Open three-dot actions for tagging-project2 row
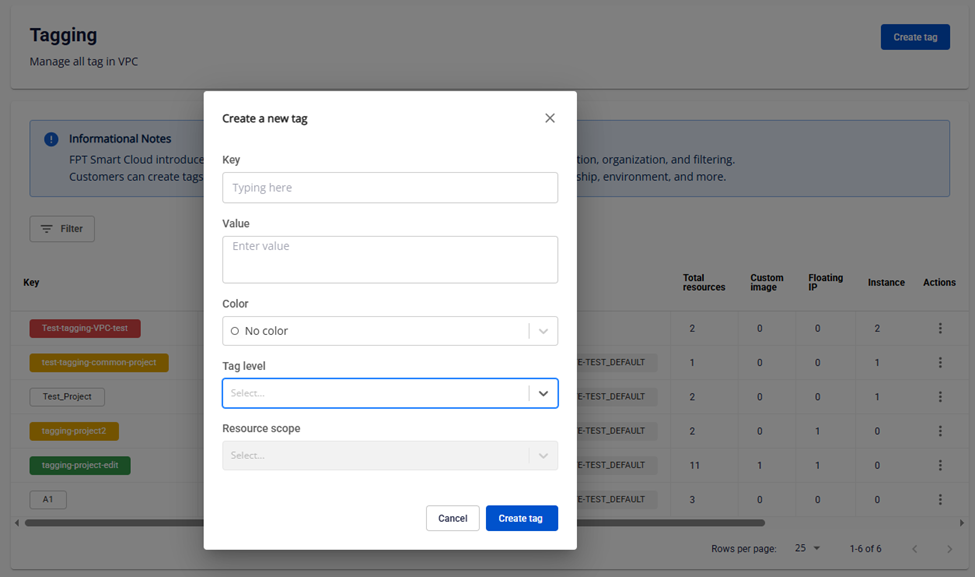This screenshot has width=975, height=577. pyautogui.click(x=939, y=431)
